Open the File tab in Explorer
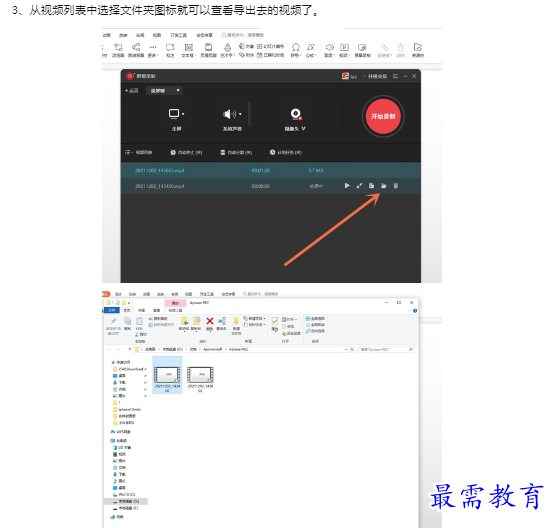 [112, 310]
